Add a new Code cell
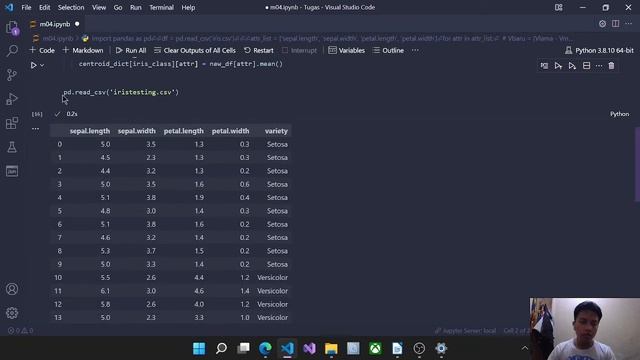640x360 pixels. tap(42, 50)
